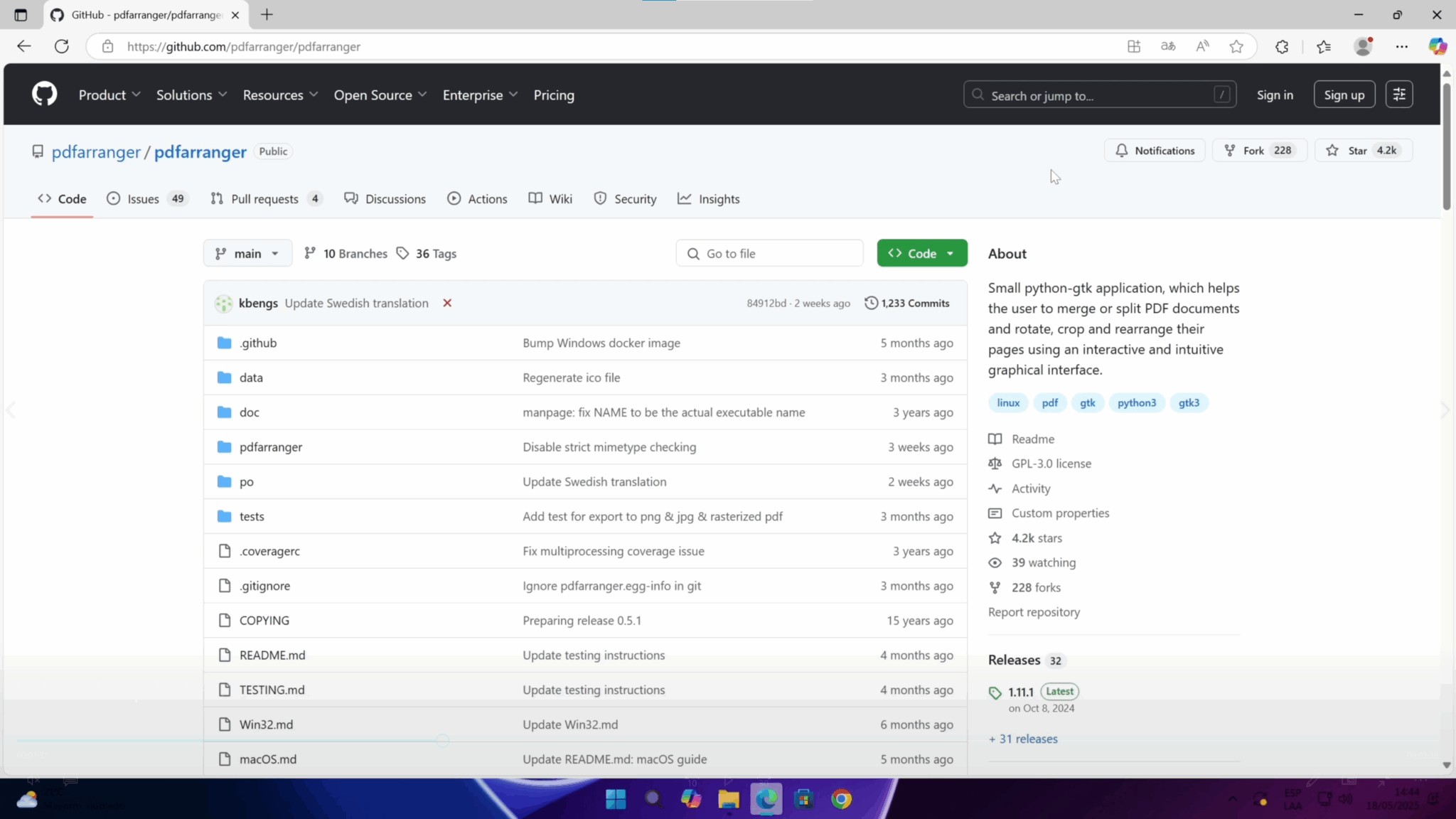Open File Explorer from the taskbar

point(729,799)
